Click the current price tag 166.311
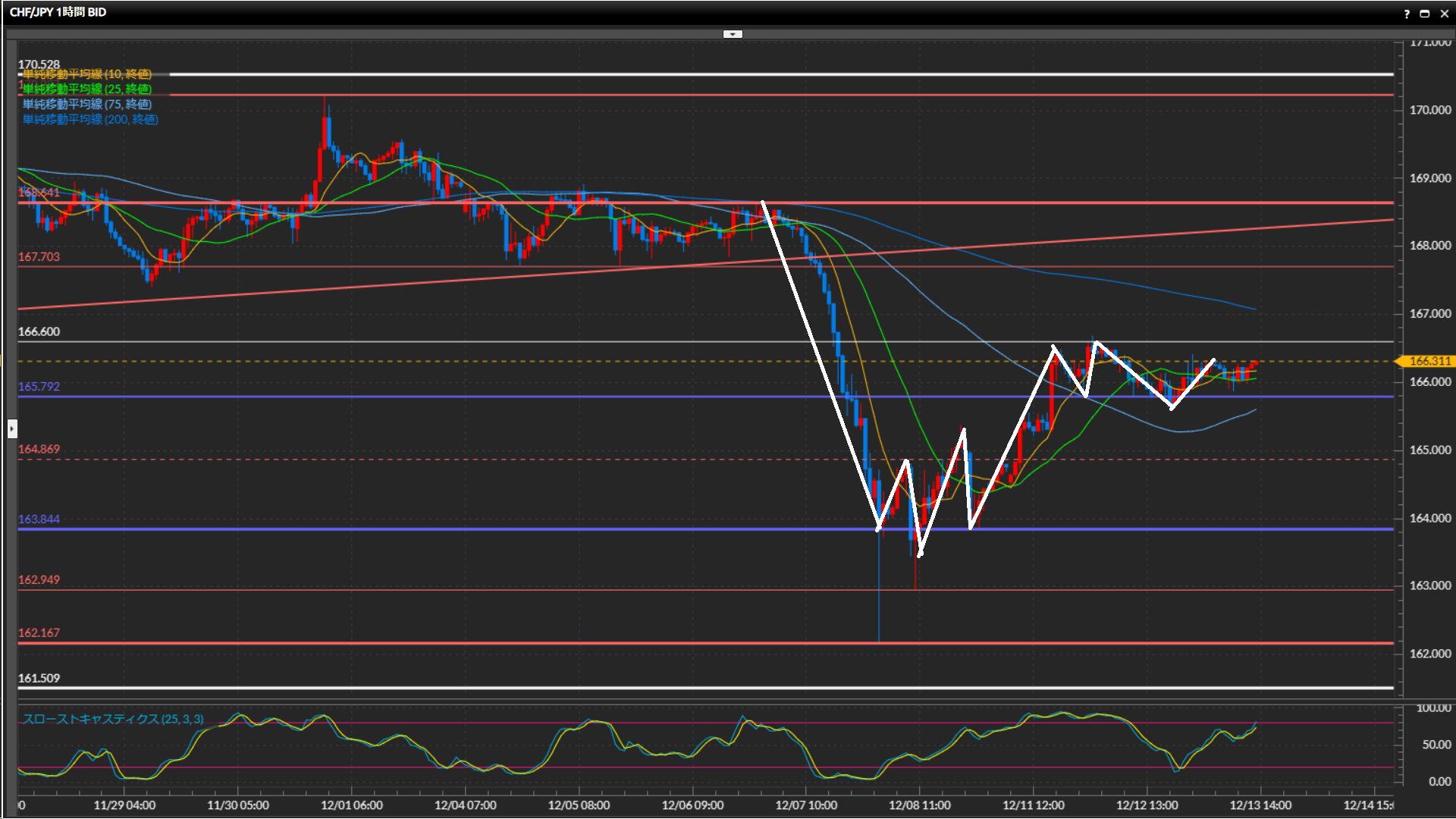This screenshot has height=819, width=1456. coord(1429,361)
